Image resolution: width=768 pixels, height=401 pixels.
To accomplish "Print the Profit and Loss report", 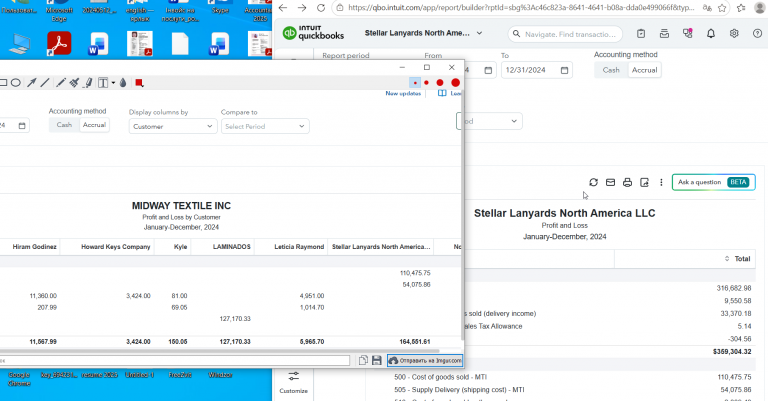I will (x=627, y=182).
